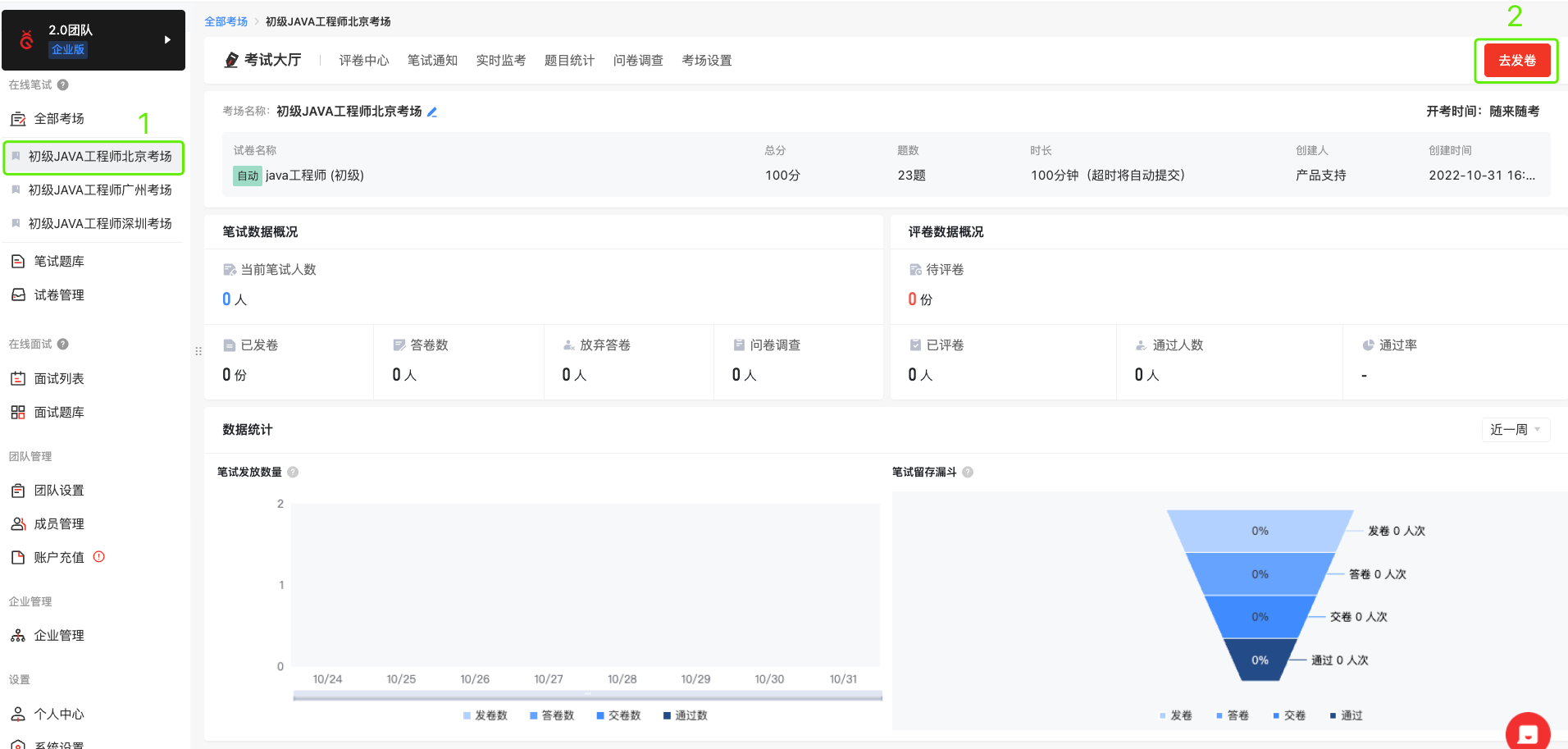Screen dimensions: 1568x749
Task: Switch to 考场设置 tab
Action: pos(707,61)
